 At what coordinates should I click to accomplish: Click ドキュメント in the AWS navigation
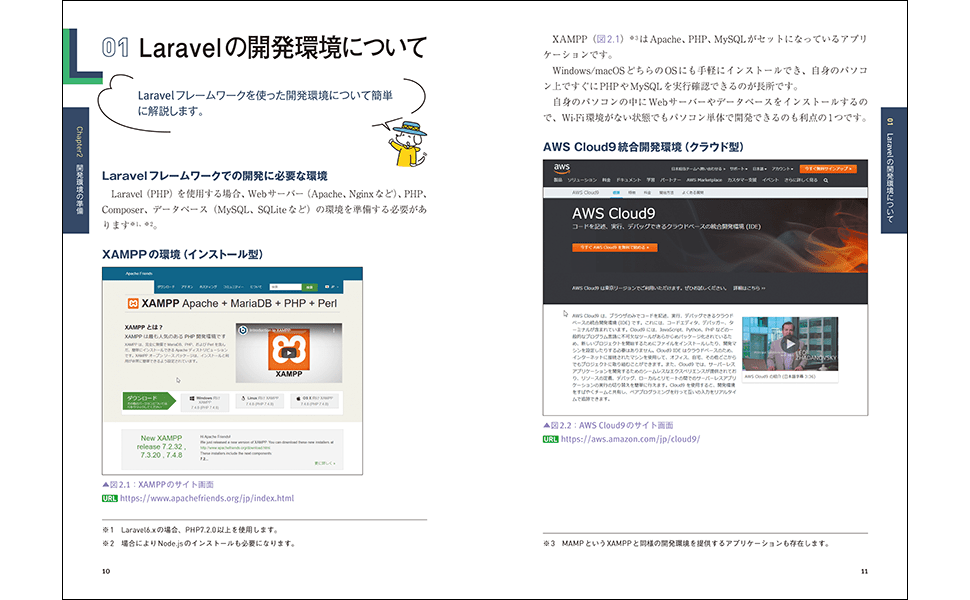(628, 180)
